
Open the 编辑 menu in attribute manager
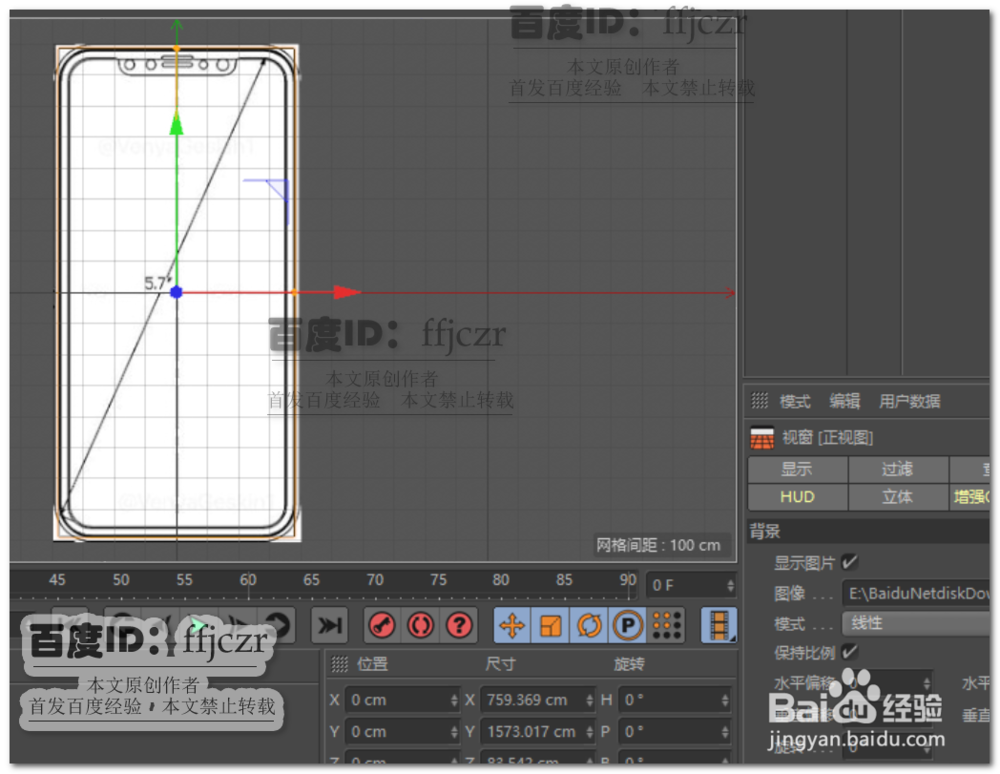[x=844, y=401]
